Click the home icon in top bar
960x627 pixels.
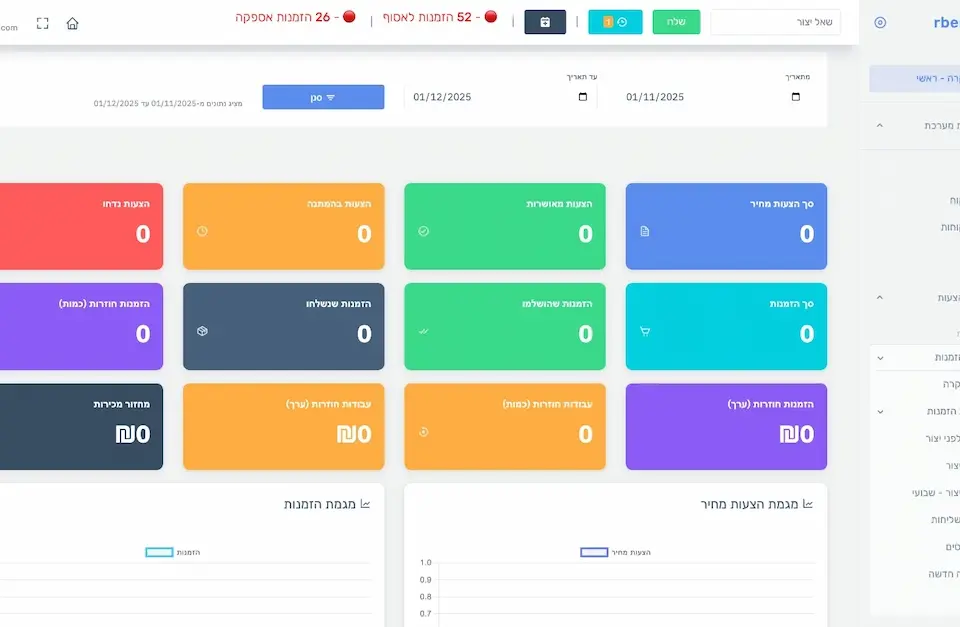coord(72,23)
